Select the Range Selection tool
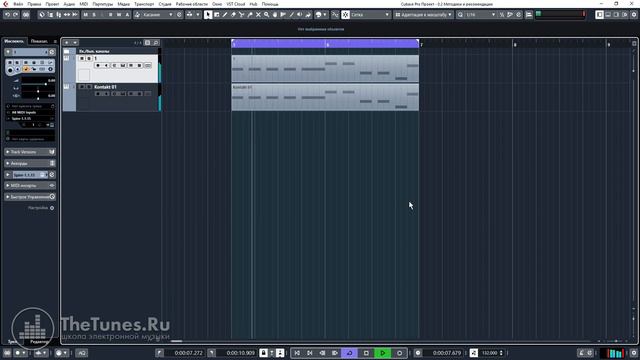Viewport: 640px width, 360px height. pos(217,15)
